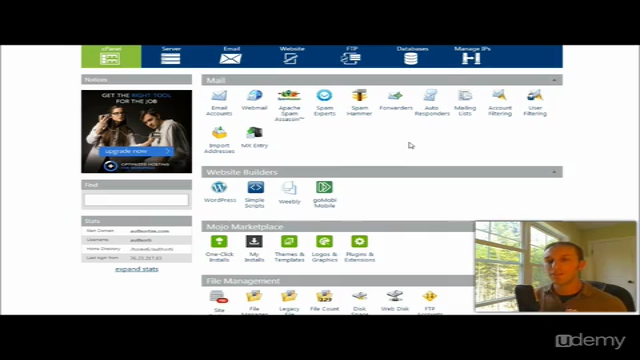
Task: Open Apache SpamAssassin
Action: pyautogui.click(x=289, y=105)
